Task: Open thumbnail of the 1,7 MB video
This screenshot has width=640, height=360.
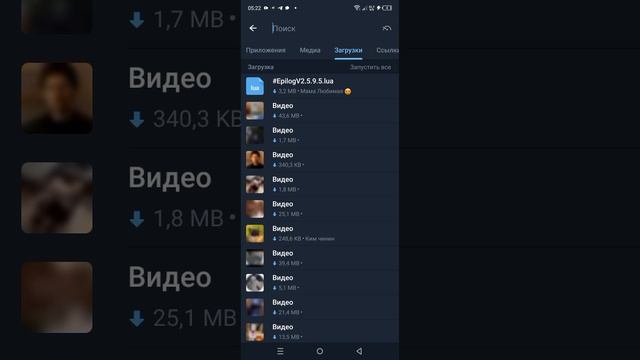Action: pyautogui.click(x=255, y=135)
